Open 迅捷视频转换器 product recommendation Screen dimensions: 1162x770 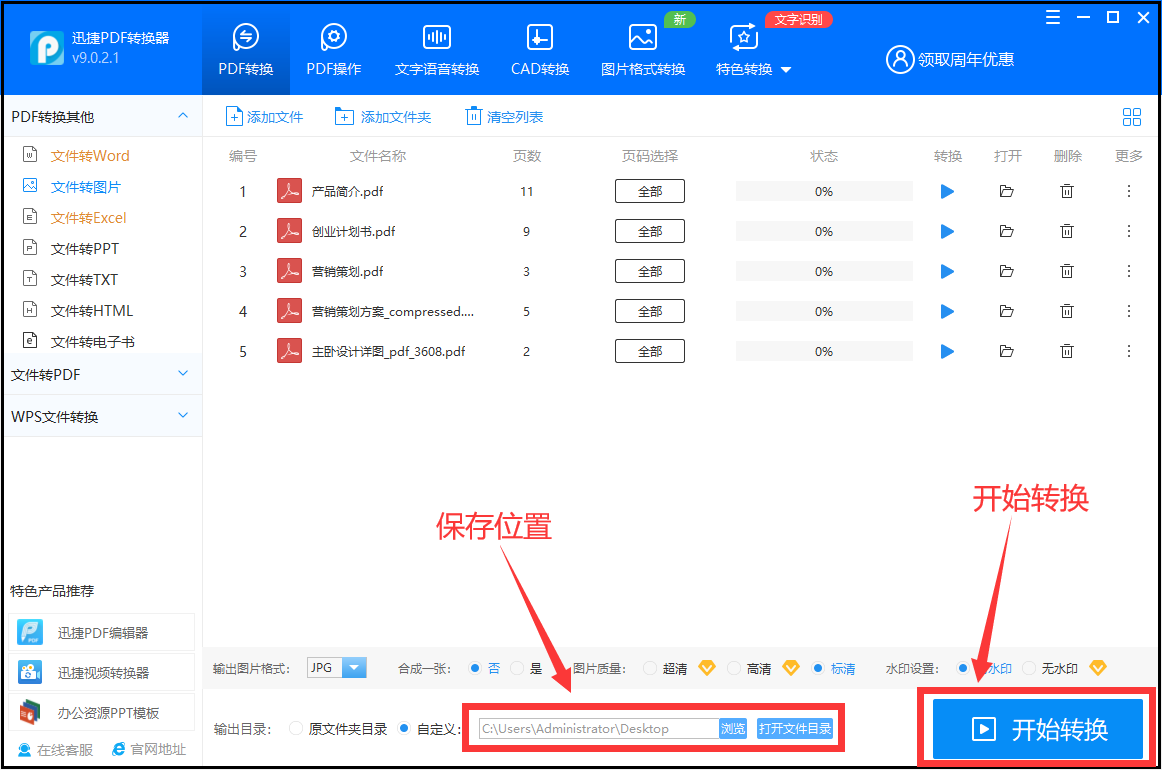click(102, 673)
